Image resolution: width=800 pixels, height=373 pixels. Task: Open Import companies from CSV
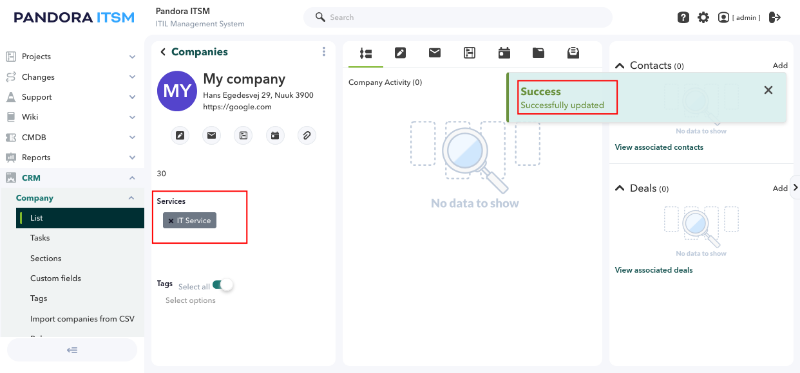click(82, 319)
